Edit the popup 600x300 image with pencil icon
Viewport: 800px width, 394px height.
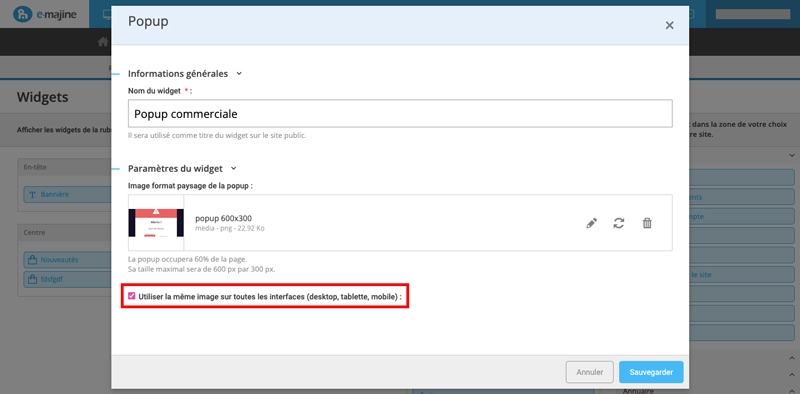591,223
